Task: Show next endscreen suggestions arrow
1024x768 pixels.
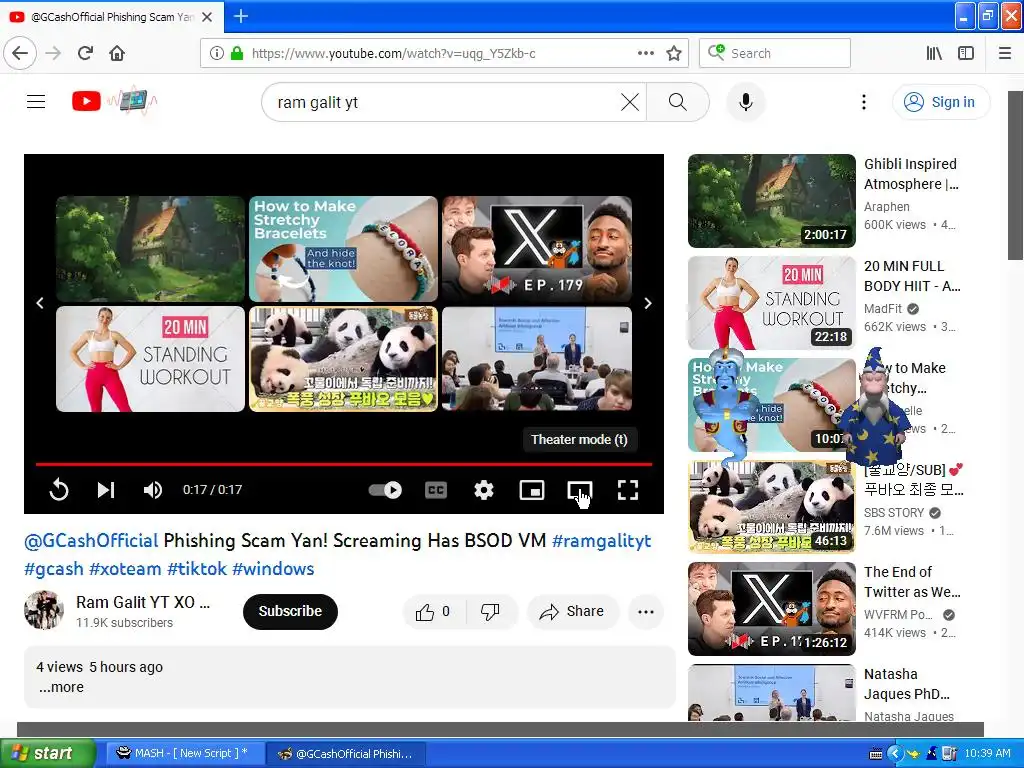Action: pos(648,303)
